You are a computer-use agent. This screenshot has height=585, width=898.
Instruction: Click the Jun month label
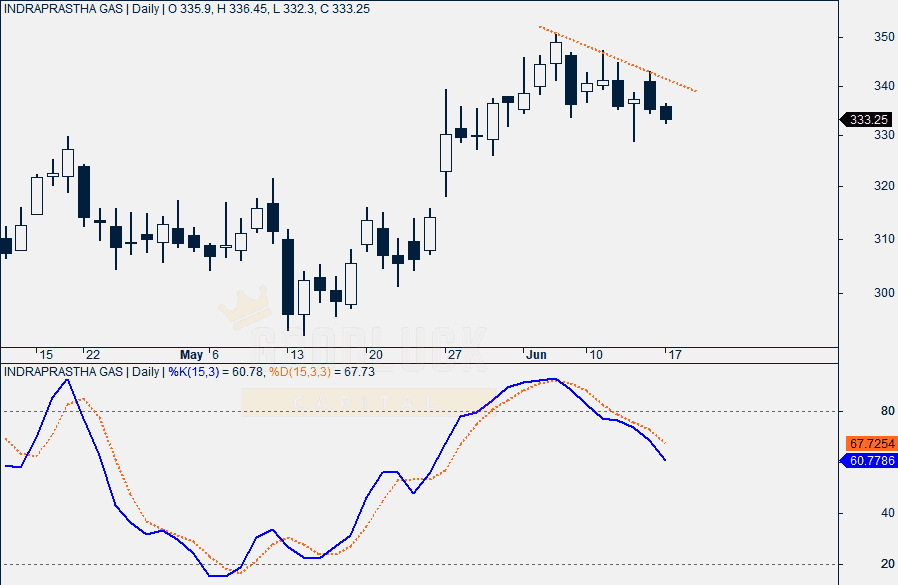click(536, 355)
